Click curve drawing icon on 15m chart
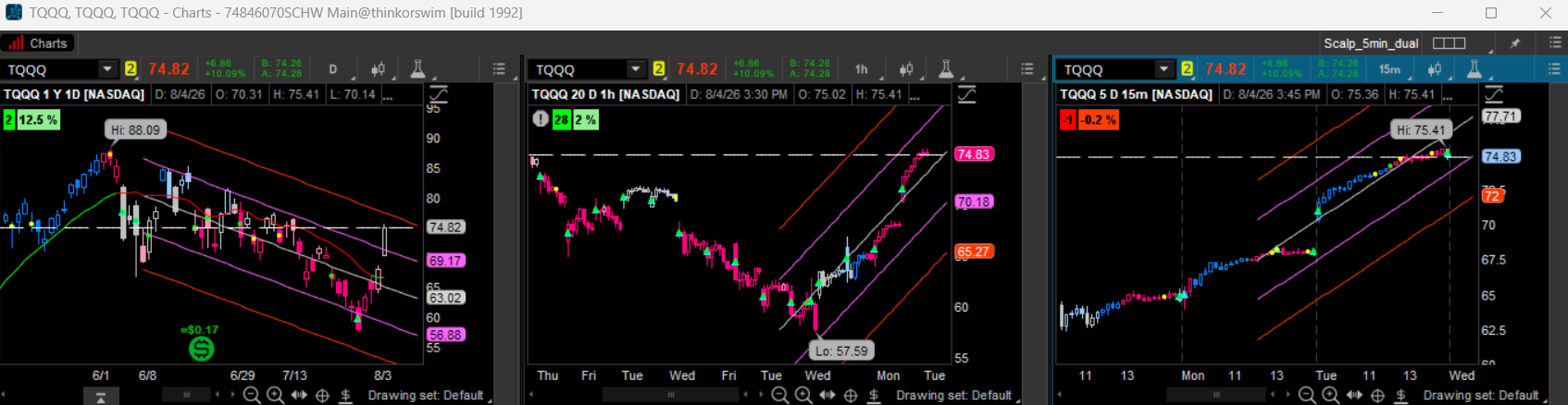The width and height of the screenshot is (1568, 405). click(1494, 94)
